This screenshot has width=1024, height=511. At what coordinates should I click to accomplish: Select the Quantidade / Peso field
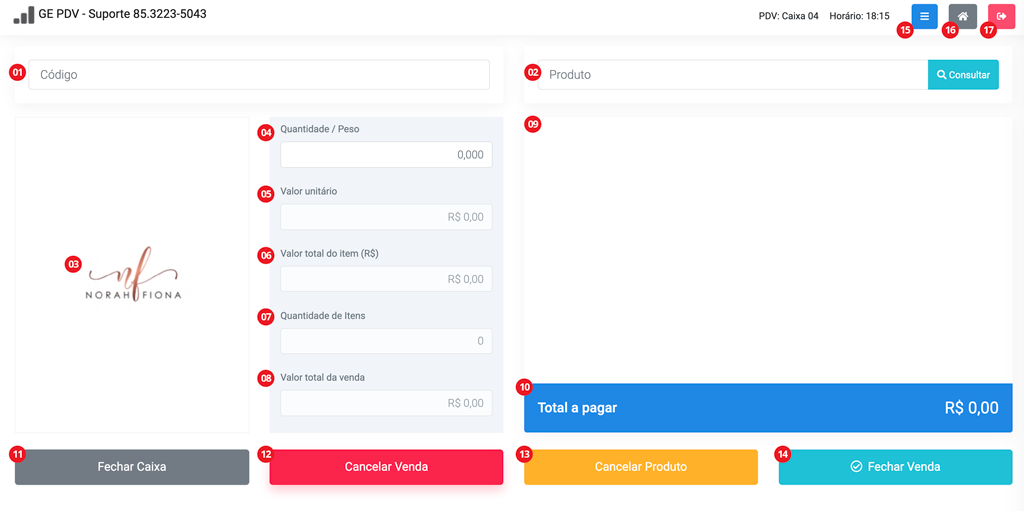[386, 155]
